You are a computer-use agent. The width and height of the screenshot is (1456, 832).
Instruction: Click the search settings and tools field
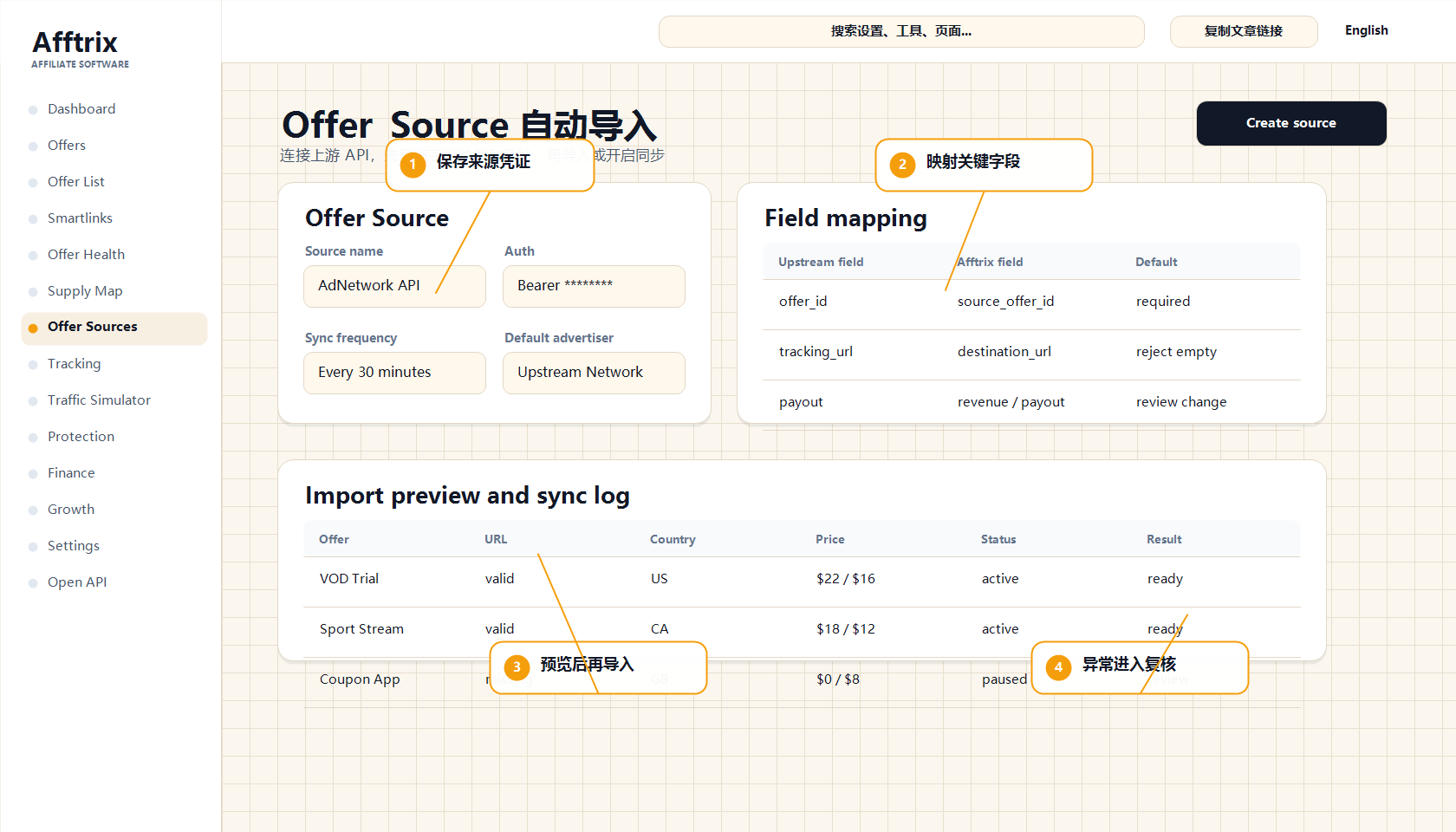point(901,31)
